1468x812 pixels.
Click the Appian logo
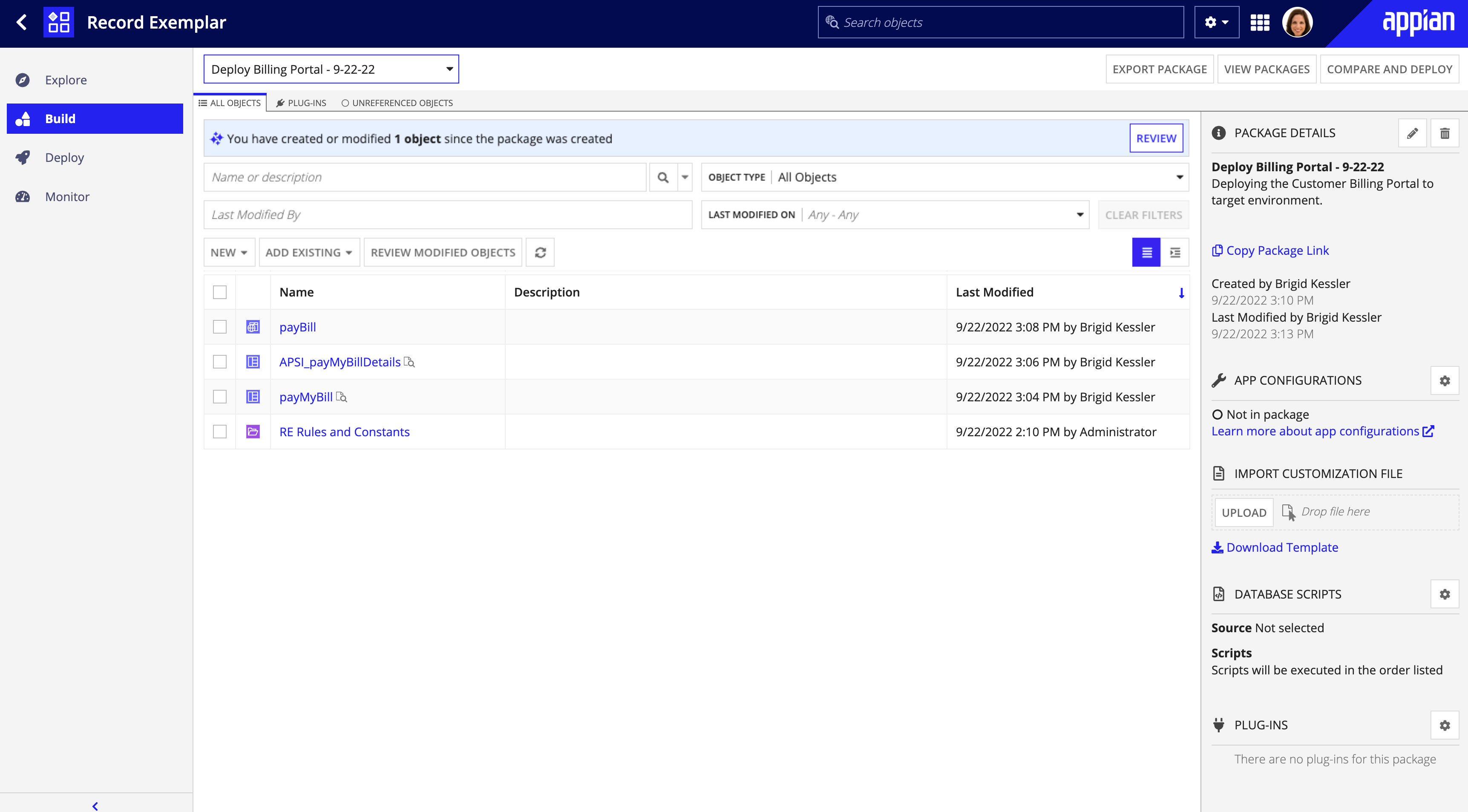click(1418, 23)
